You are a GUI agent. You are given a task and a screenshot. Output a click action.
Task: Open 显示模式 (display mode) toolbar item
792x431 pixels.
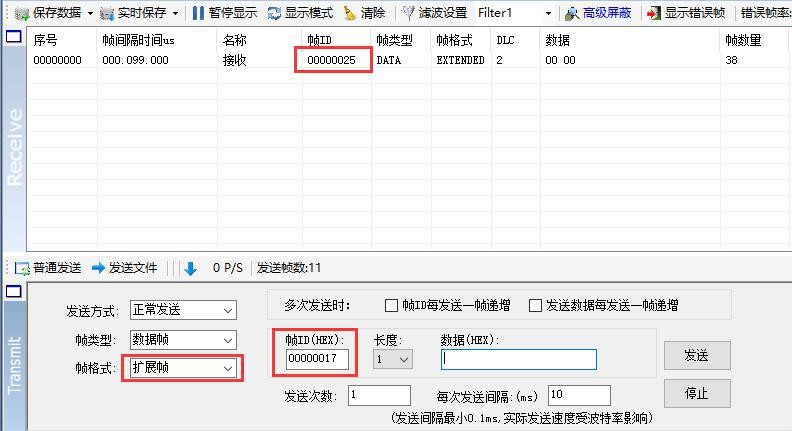(x=274, y=13)
